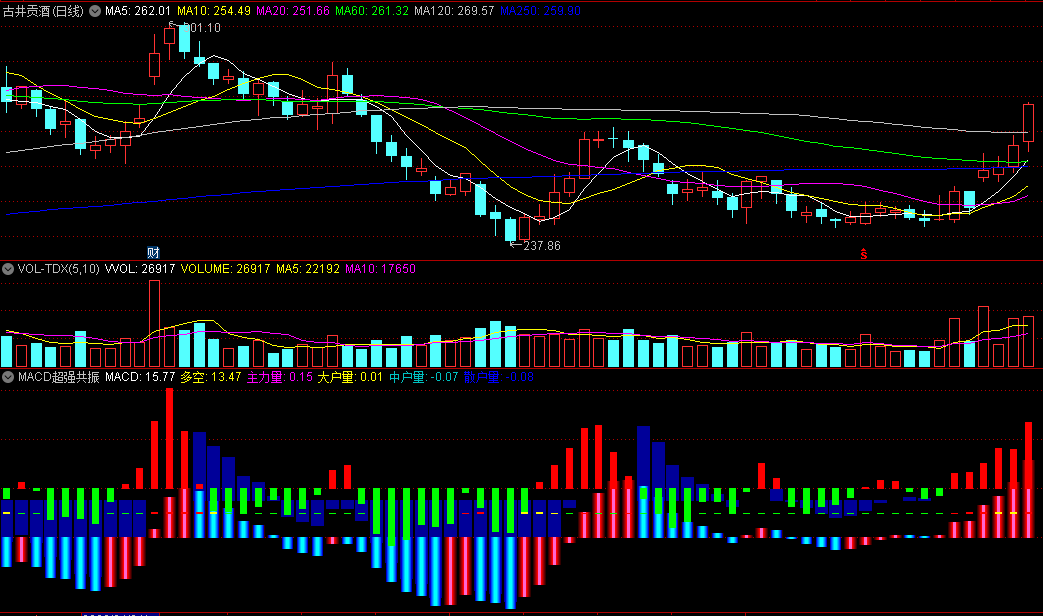Click the MACD: 15.77 value

coord(140,377)
